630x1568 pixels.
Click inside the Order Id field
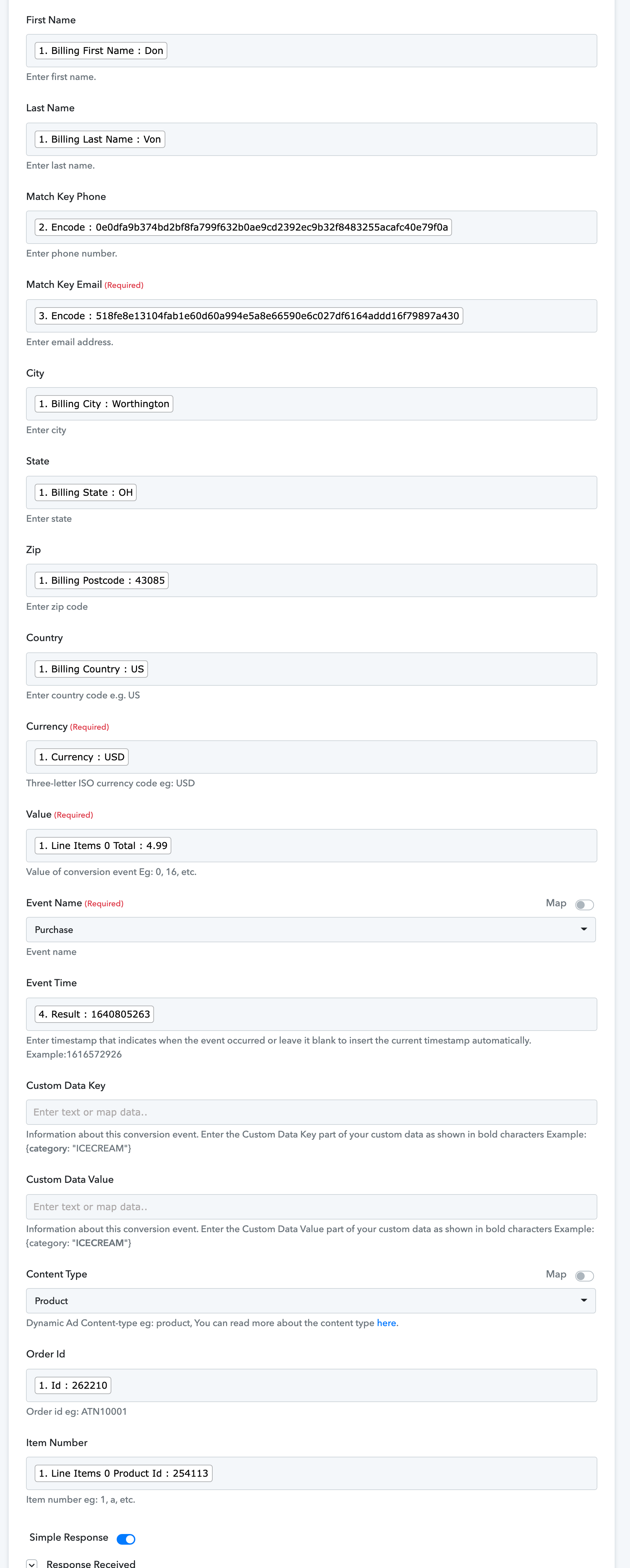311,1385
